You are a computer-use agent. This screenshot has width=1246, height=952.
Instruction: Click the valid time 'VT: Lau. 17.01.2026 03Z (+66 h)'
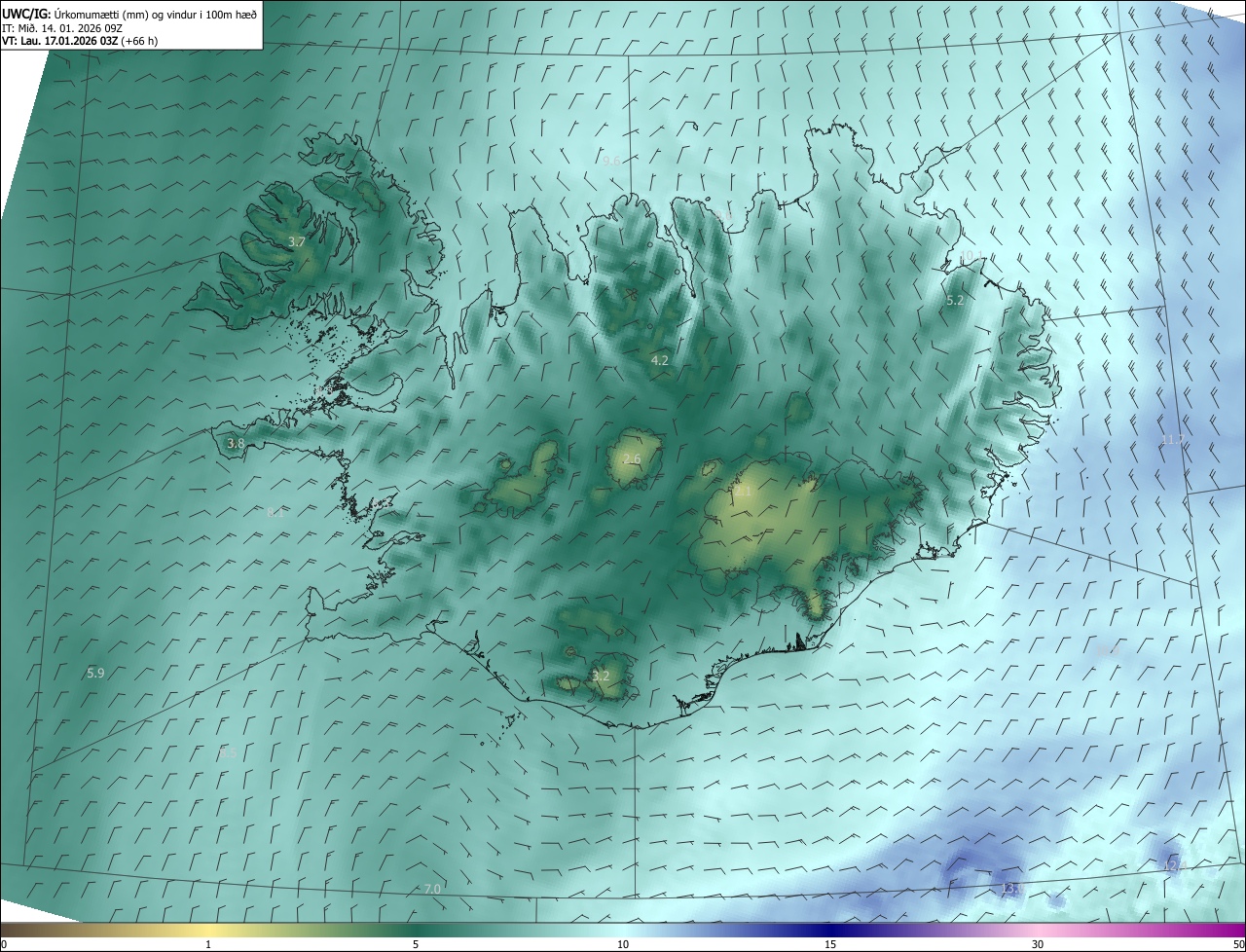(x=80, y=41)
